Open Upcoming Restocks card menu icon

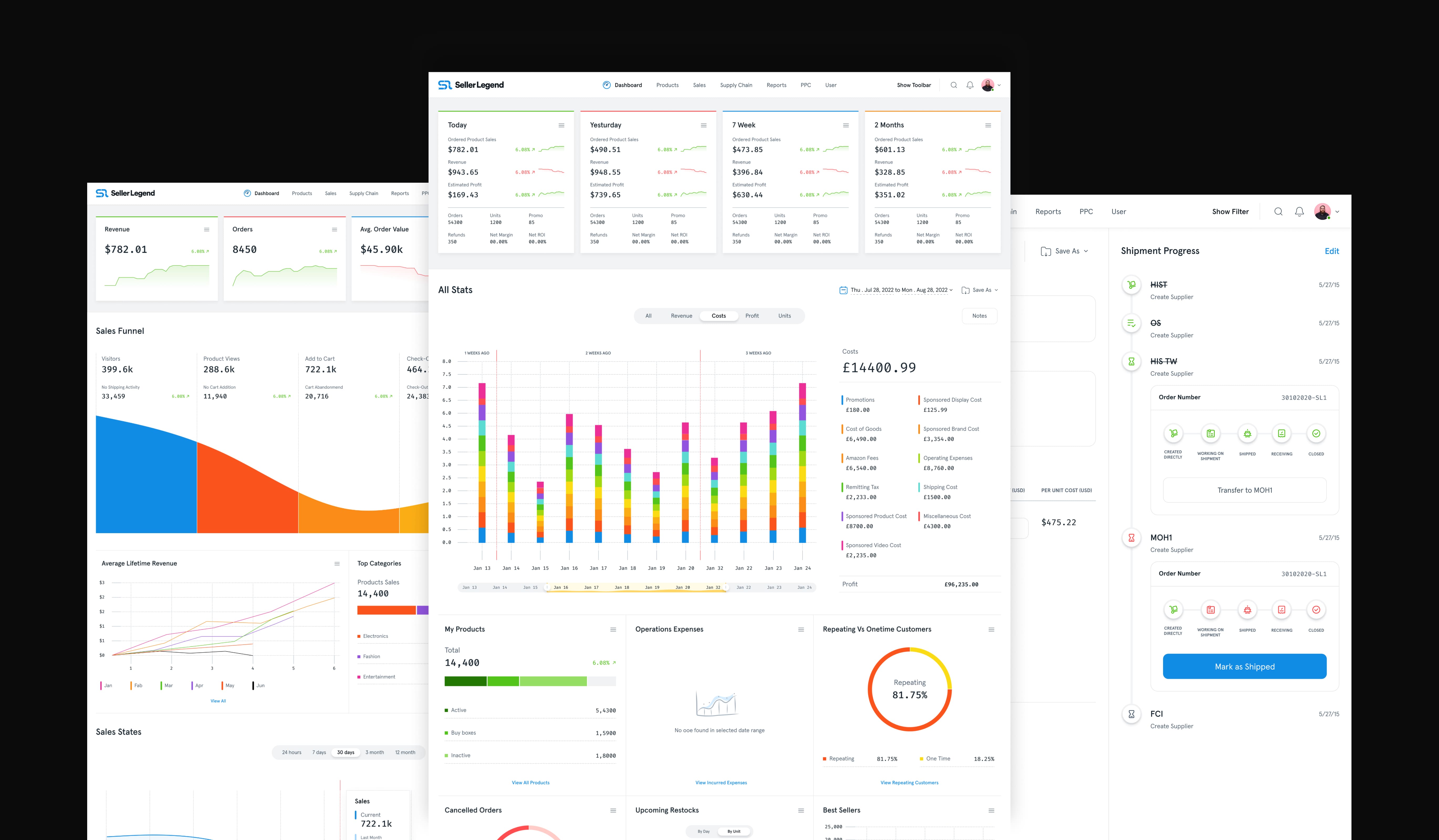click(801, 810)
